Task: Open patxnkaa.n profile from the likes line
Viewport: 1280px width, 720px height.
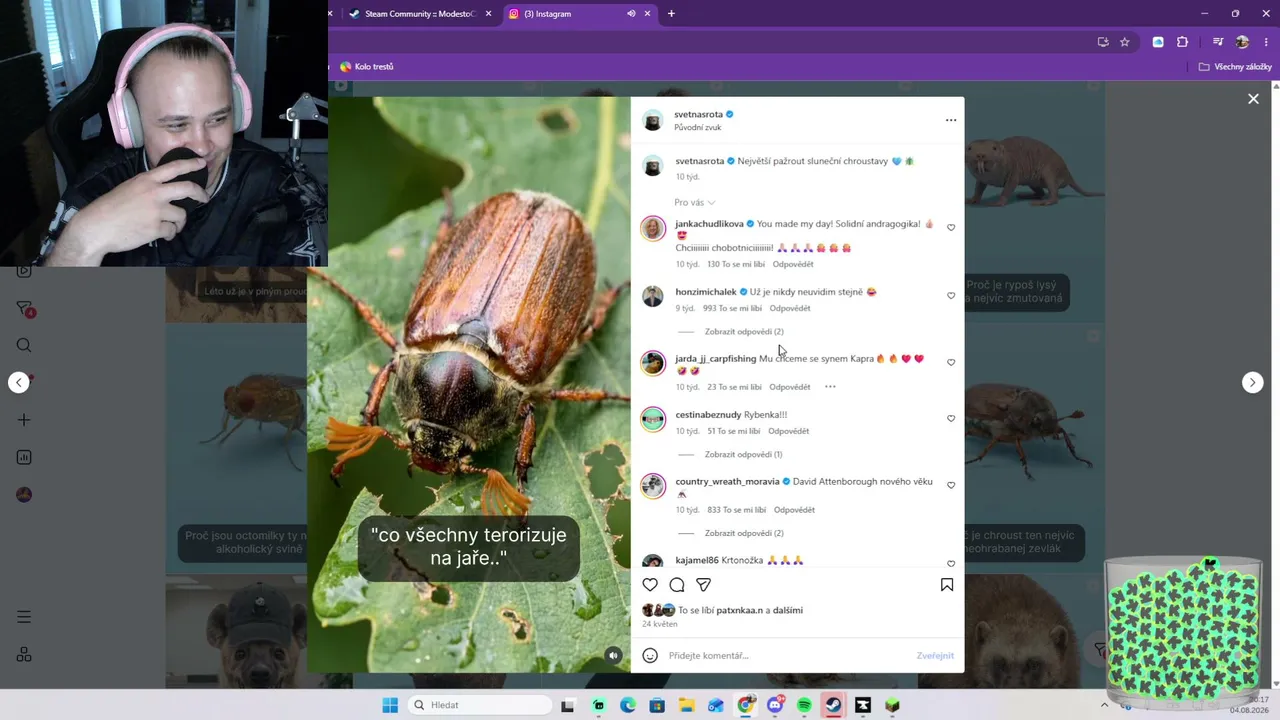Action: point(739,610)
